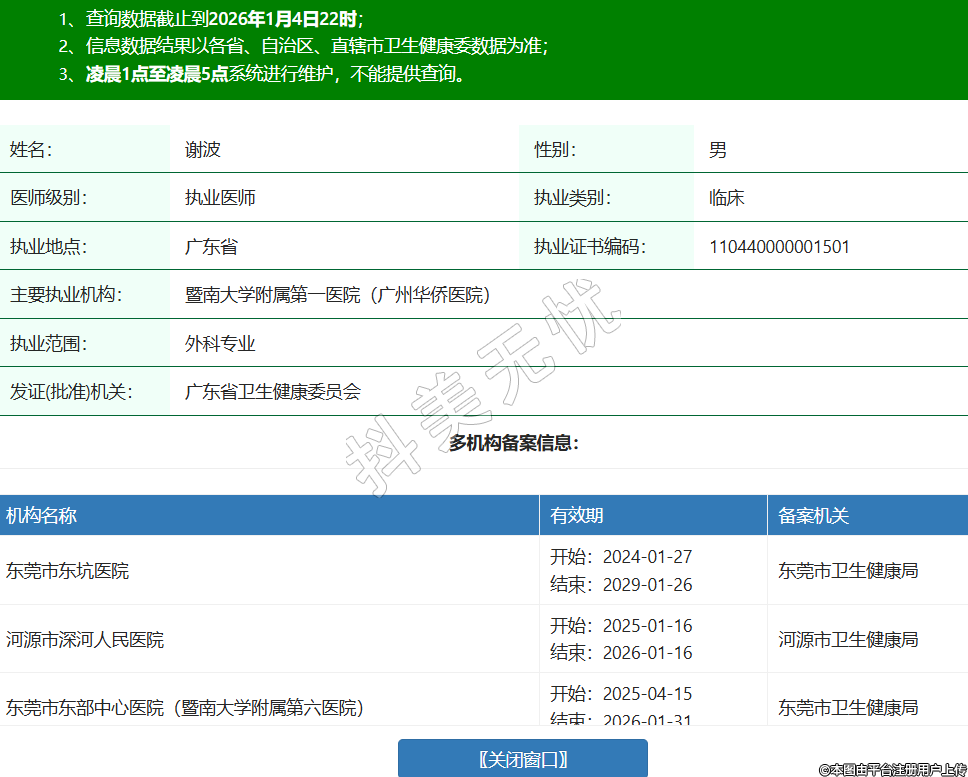968x777 pixels.
Task: Click the 暨南大学附属第一医院 main institution value
Action: point(337,295)
